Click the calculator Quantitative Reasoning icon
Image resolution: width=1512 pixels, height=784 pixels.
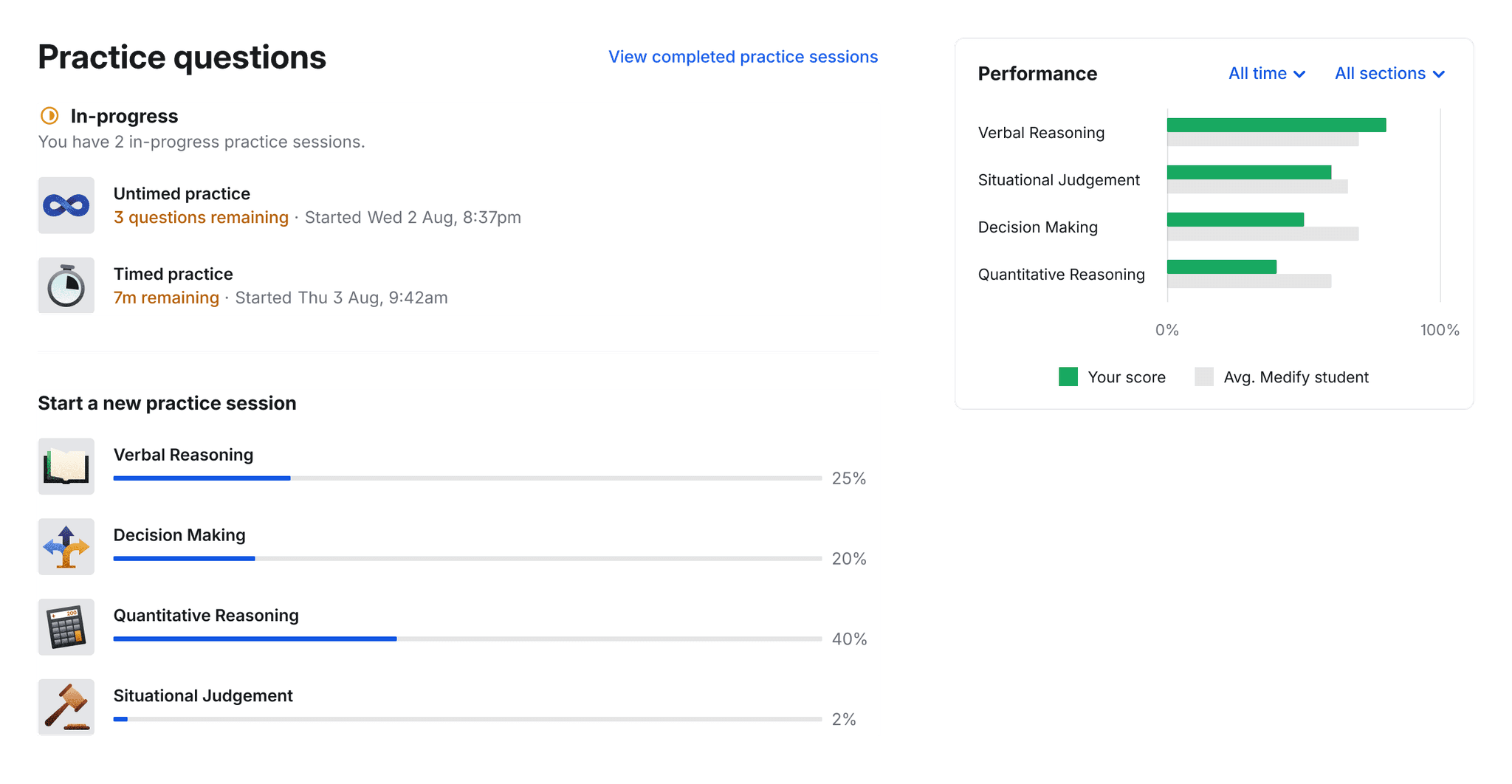[66, 627]
